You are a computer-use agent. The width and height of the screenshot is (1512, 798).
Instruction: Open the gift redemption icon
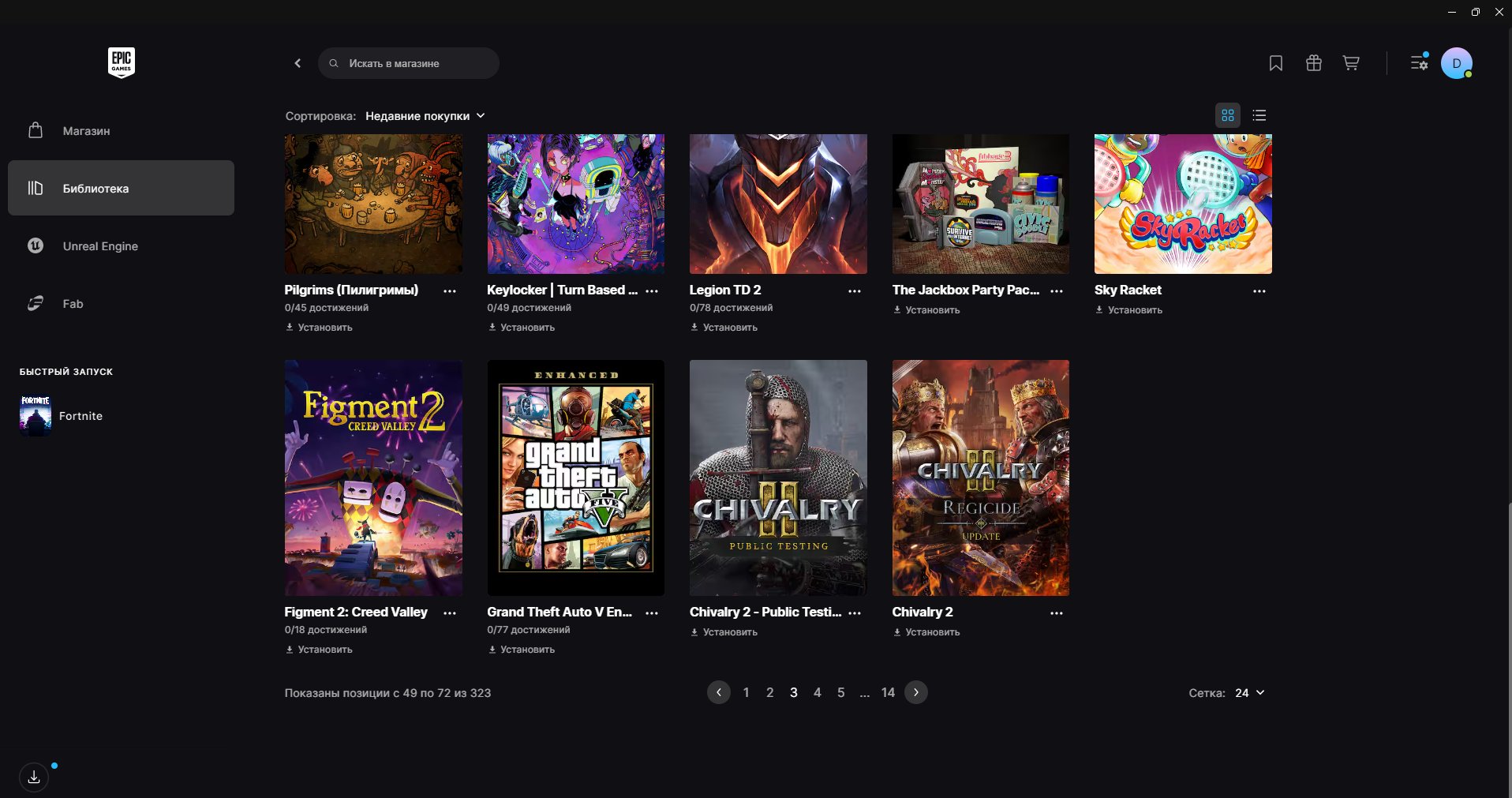click(1314, 63)
